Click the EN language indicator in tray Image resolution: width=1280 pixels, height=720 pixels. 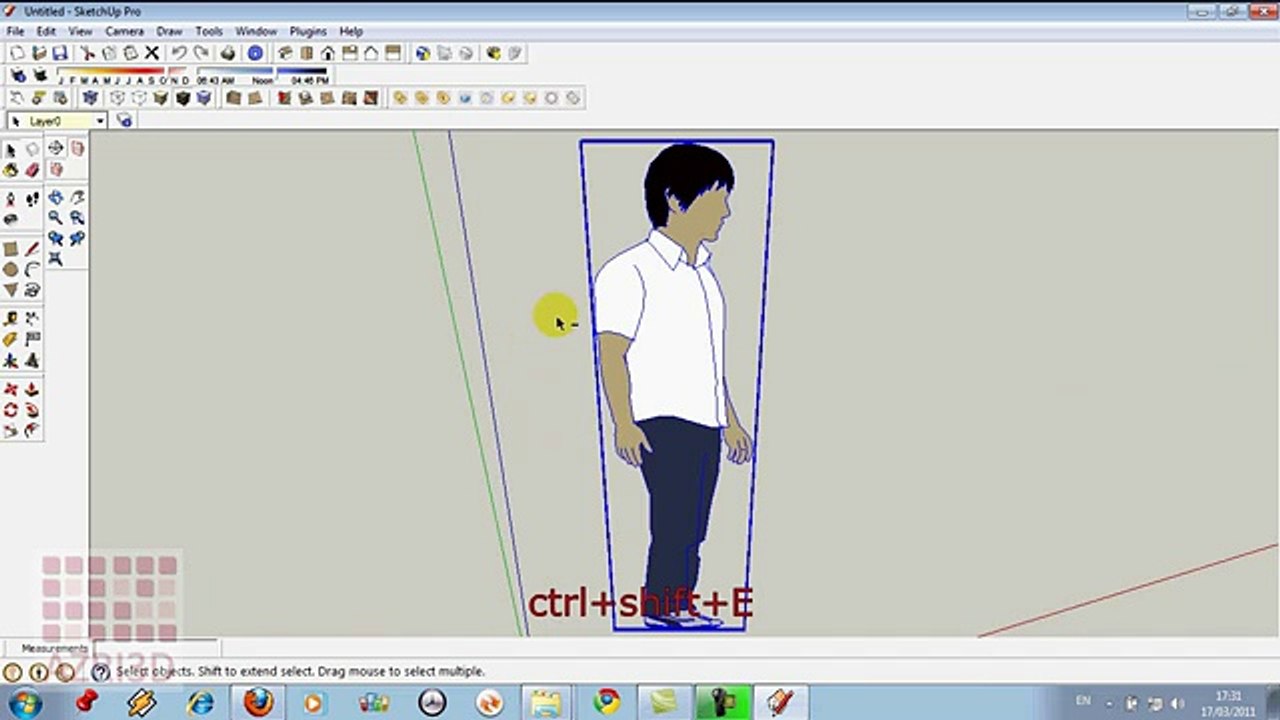[x=1083, y=701]
